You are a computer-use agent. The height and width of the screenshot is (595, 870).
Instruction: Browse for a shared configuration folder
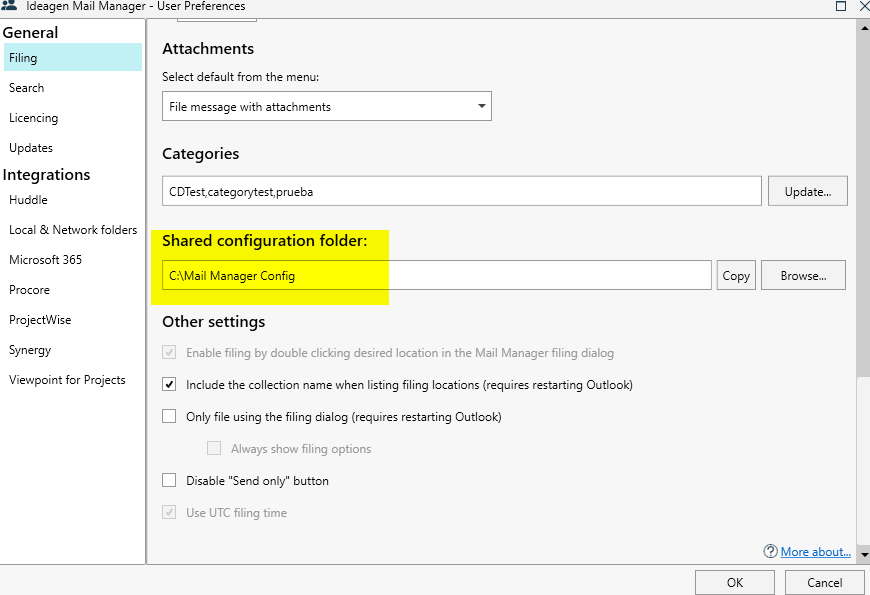(802, 275)
